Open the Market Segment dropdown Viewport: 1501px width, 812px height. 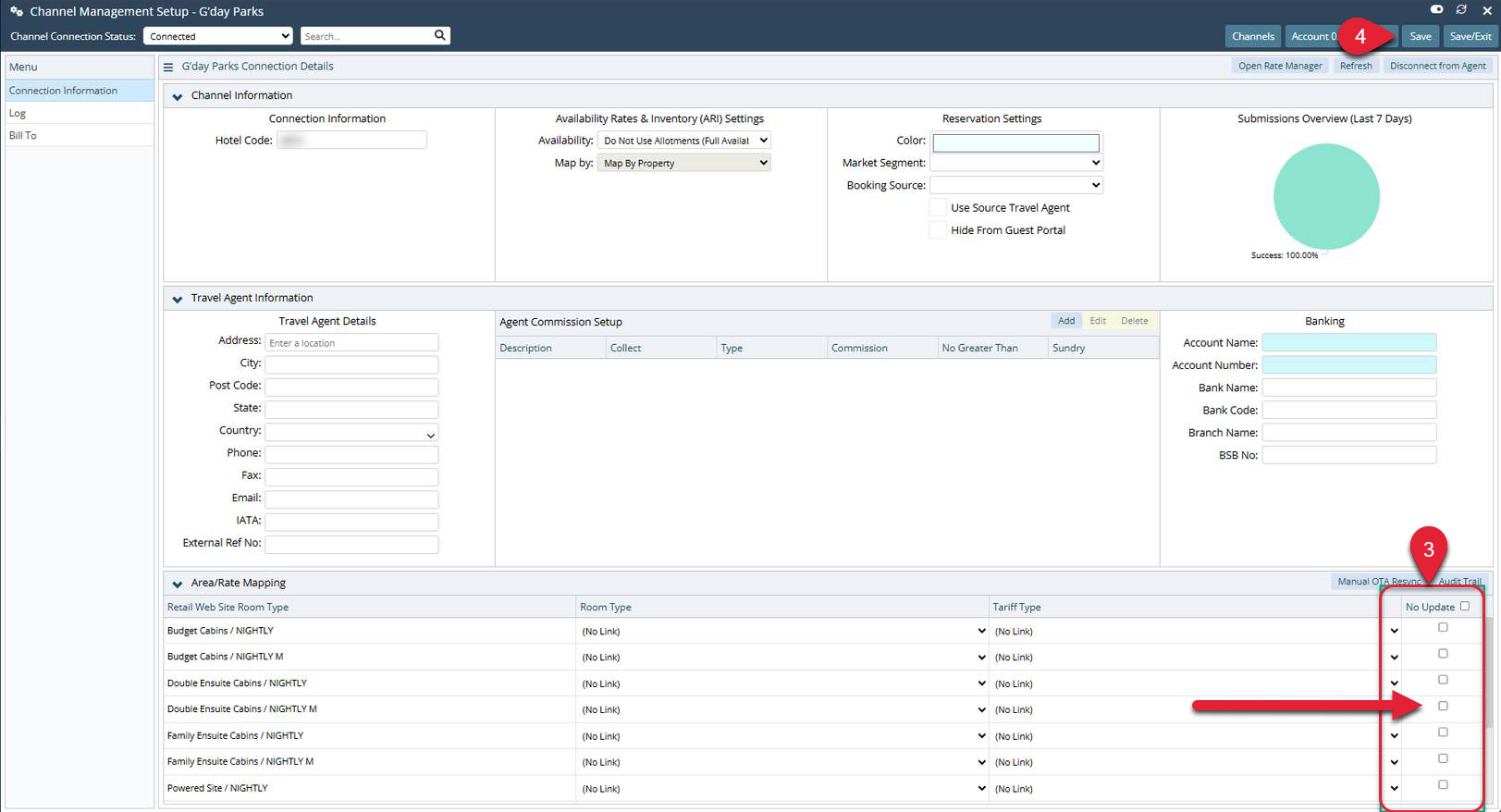[1016, 163]
